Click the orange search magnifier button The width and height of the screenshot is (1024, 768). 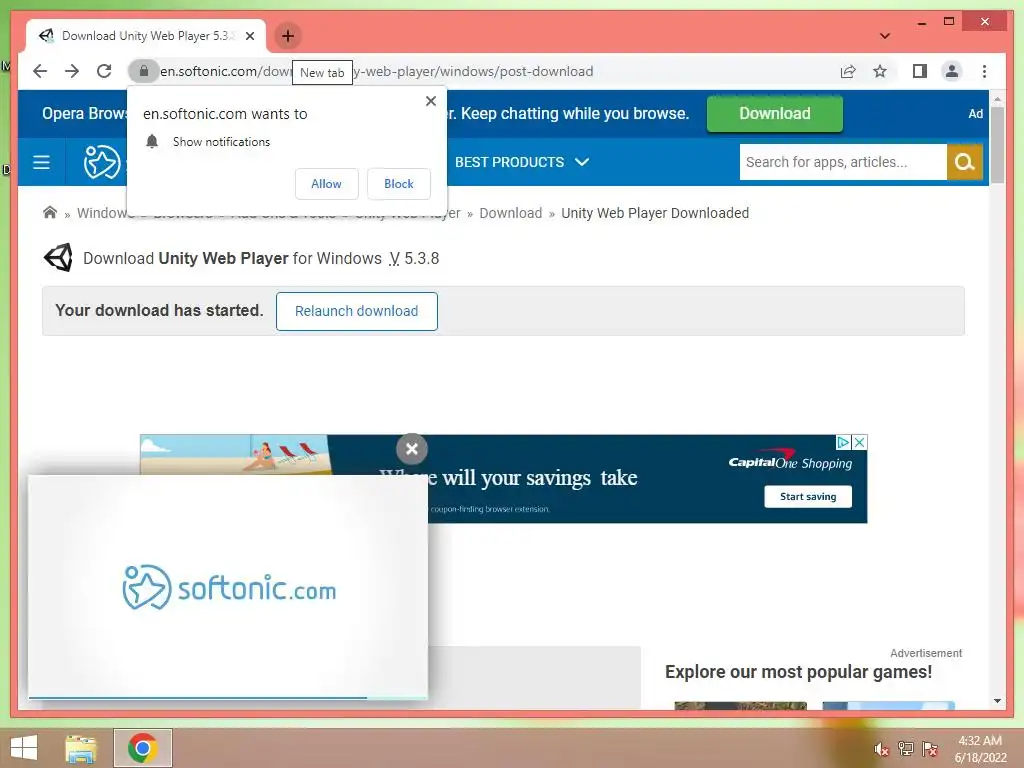click(965, 162)
